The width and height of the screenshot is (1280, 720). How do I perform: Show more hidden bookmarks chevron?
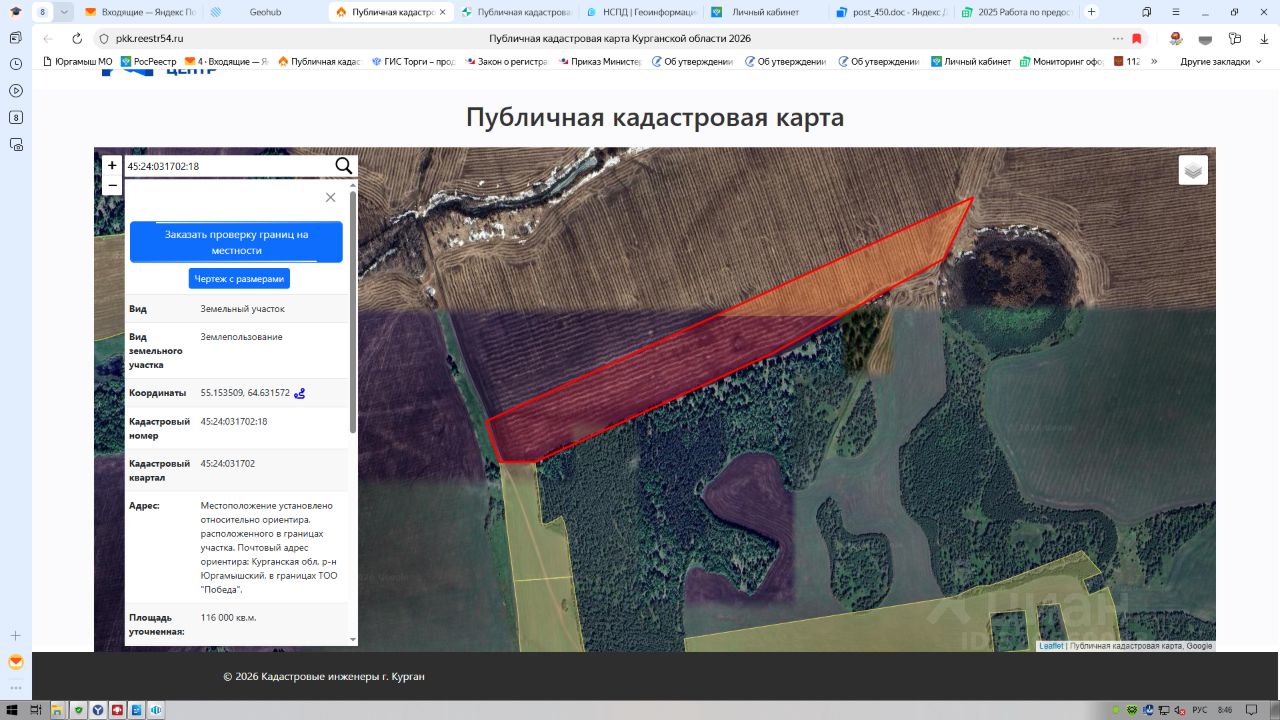[1155, 61]
